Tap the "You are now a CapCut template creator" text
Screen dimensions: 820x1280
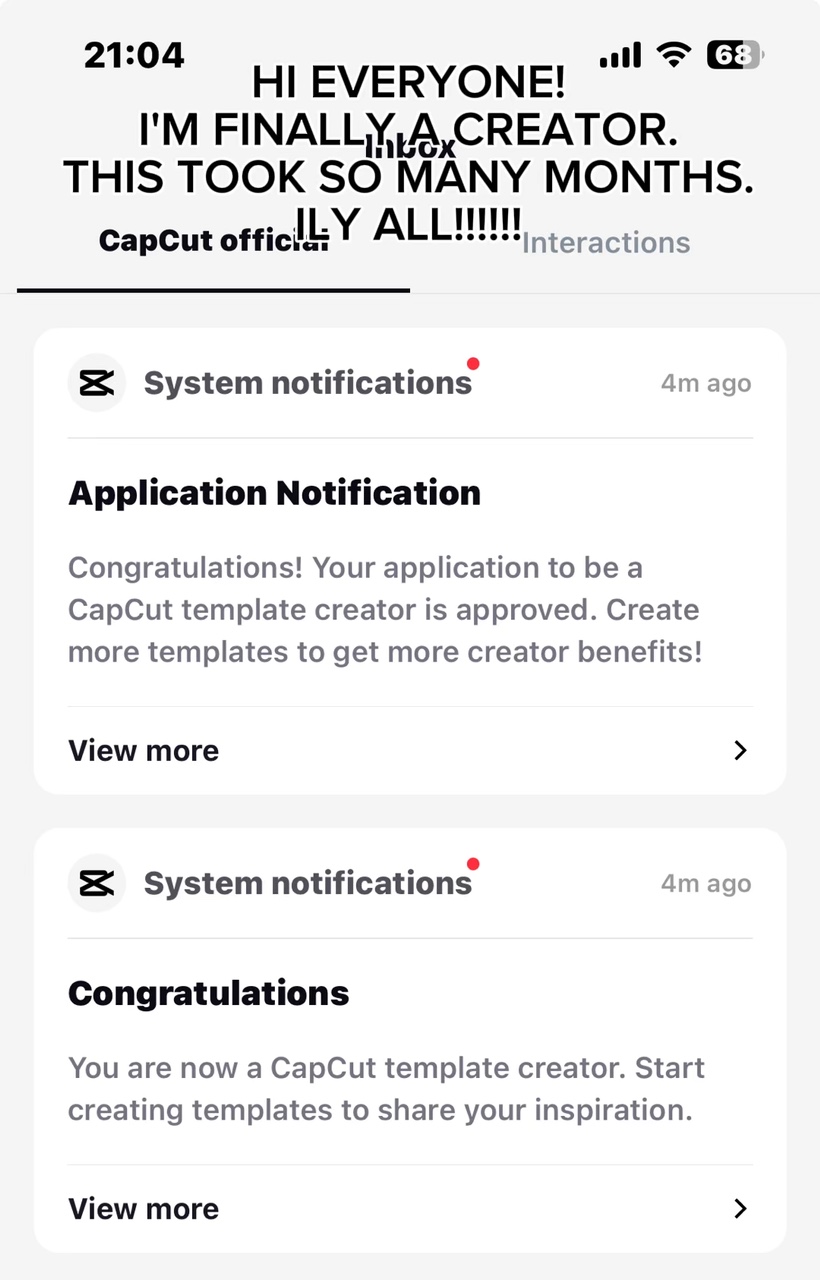tap(385, 1089)
